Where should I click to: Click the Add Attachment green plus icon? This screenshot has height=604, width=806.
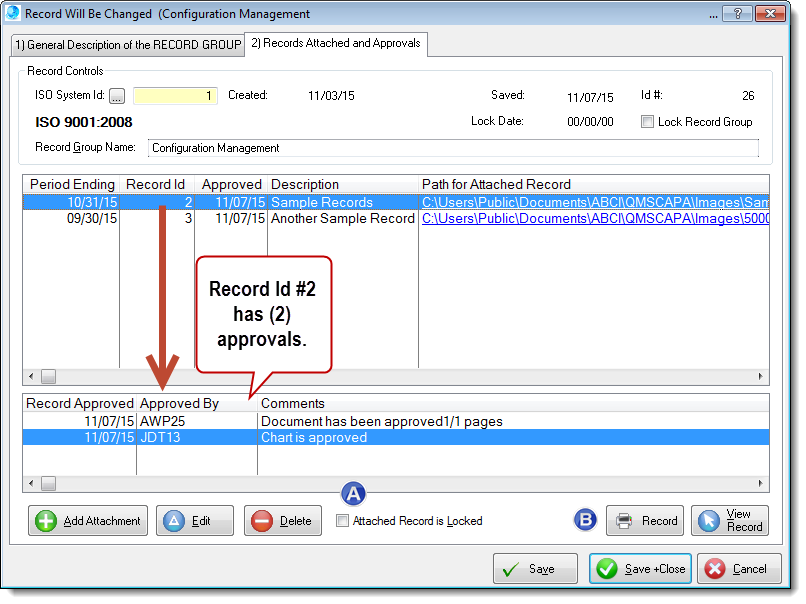48,520
